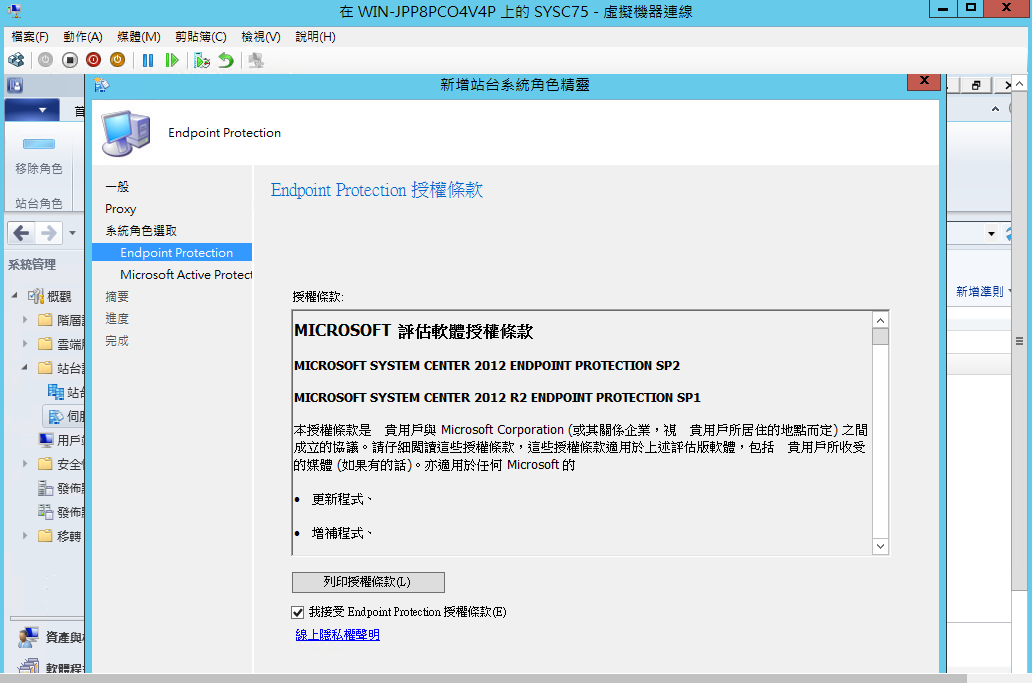Click the 進度 wizard step
The height and width of the screenshot is (683, 1032).
(117, 318)
